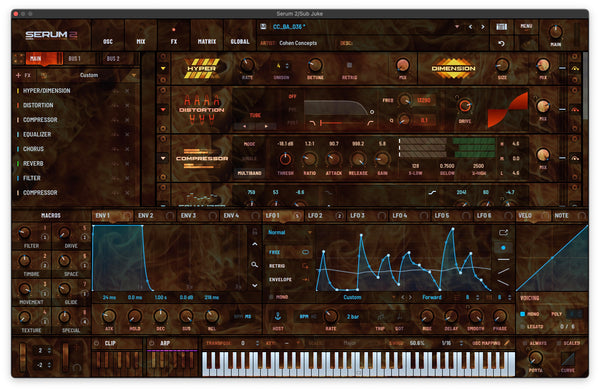Select LFO point draw tool
This screenshot has height=391, width=600.
(x=503, y=248)
